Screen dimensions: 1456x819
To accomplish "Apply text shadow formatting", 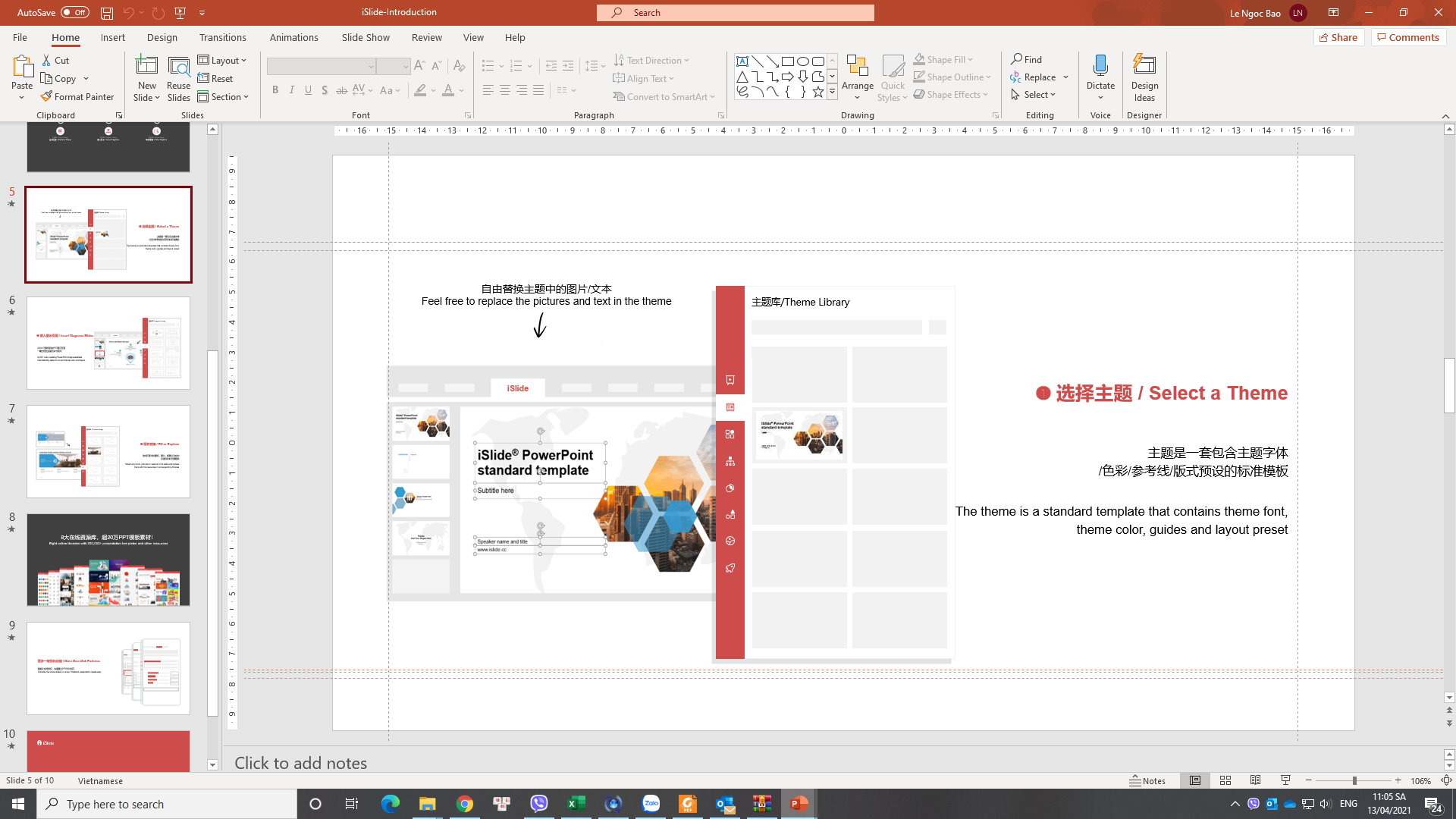I will click(x=325, y=90).
